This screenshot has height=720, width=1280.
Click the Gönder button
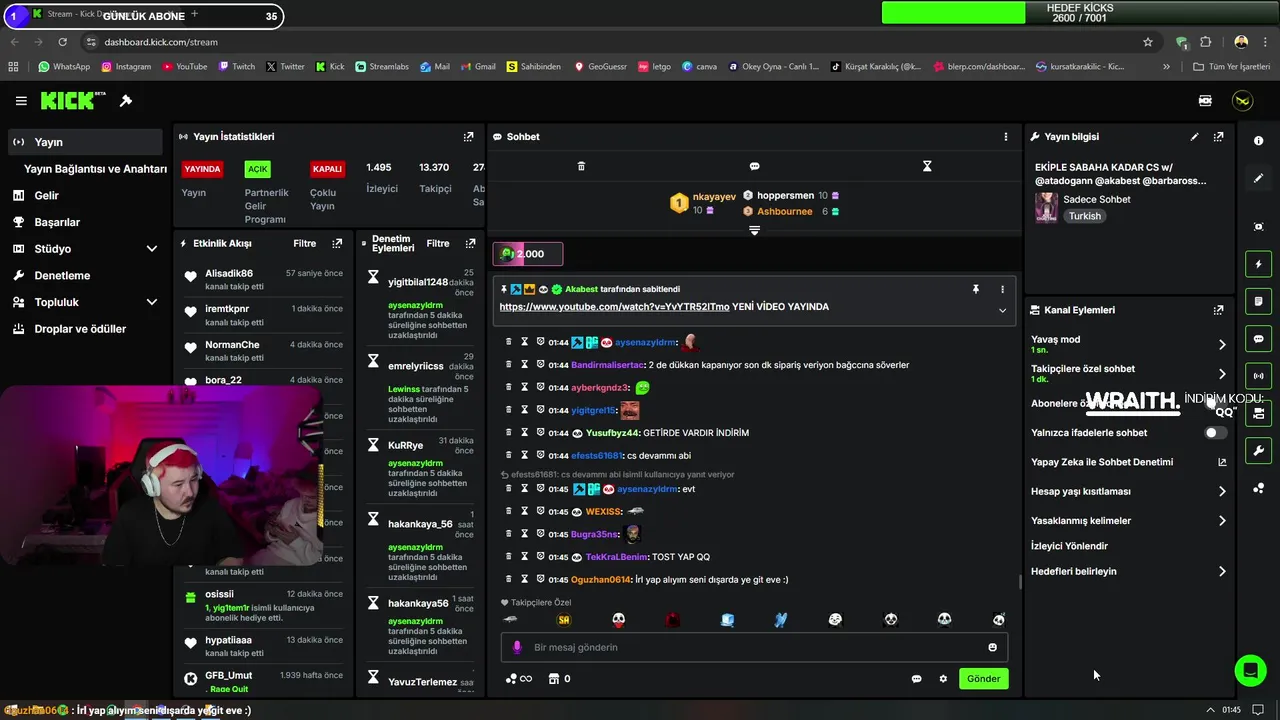click(983, 679)
